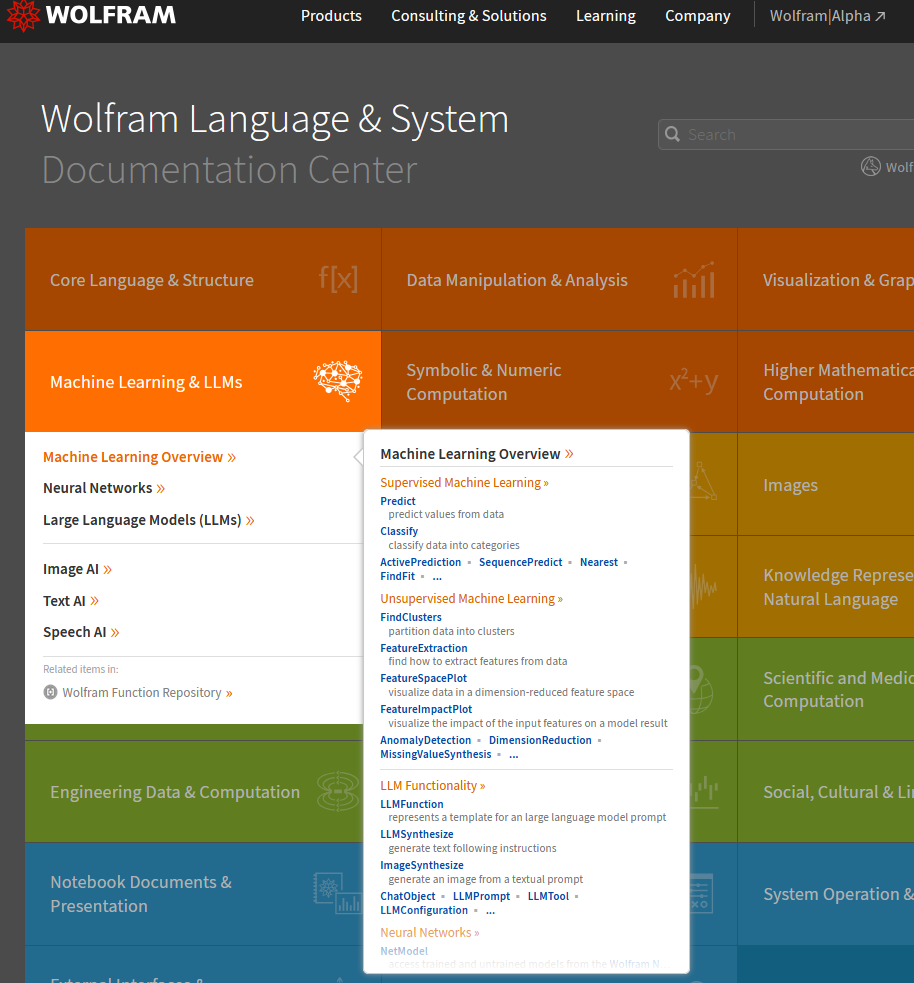
Task: Open Neural Networks in left list
Action: [104, 488]
